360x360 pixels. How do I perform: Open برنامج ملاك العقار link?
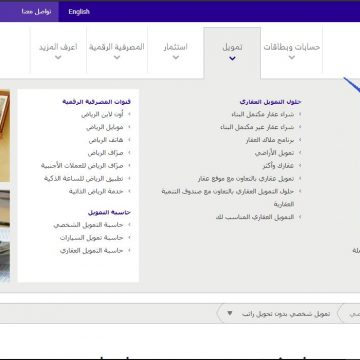pos(270,140)
